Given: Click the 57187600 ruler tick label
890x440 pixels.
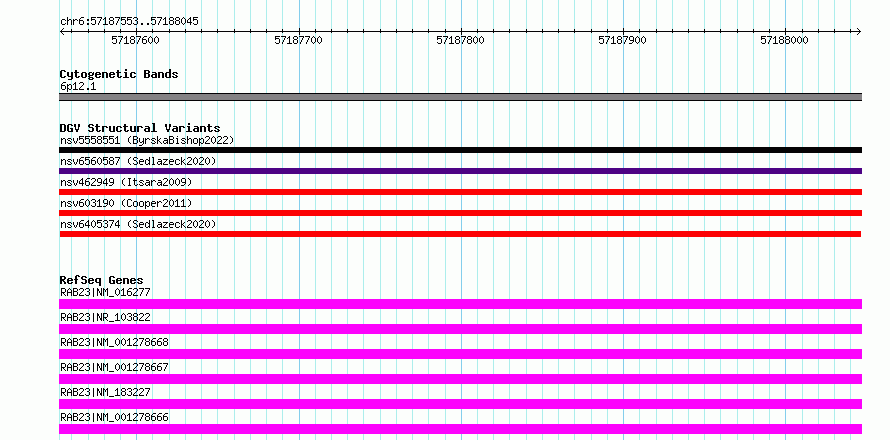Looking at the screenshot, I should click(x=136, y=40).
